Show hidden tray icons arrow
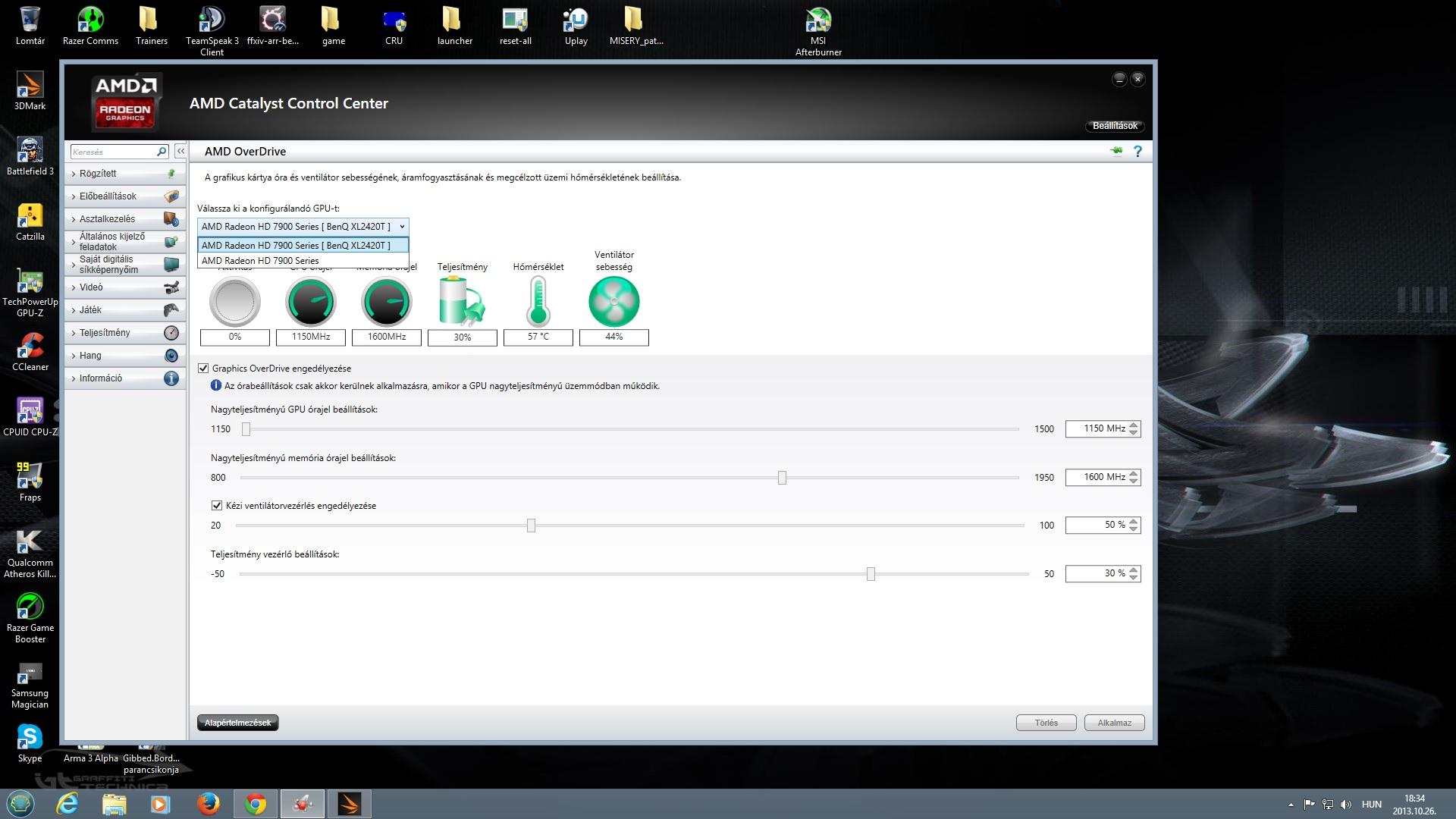 click(x=1291, y=805)
